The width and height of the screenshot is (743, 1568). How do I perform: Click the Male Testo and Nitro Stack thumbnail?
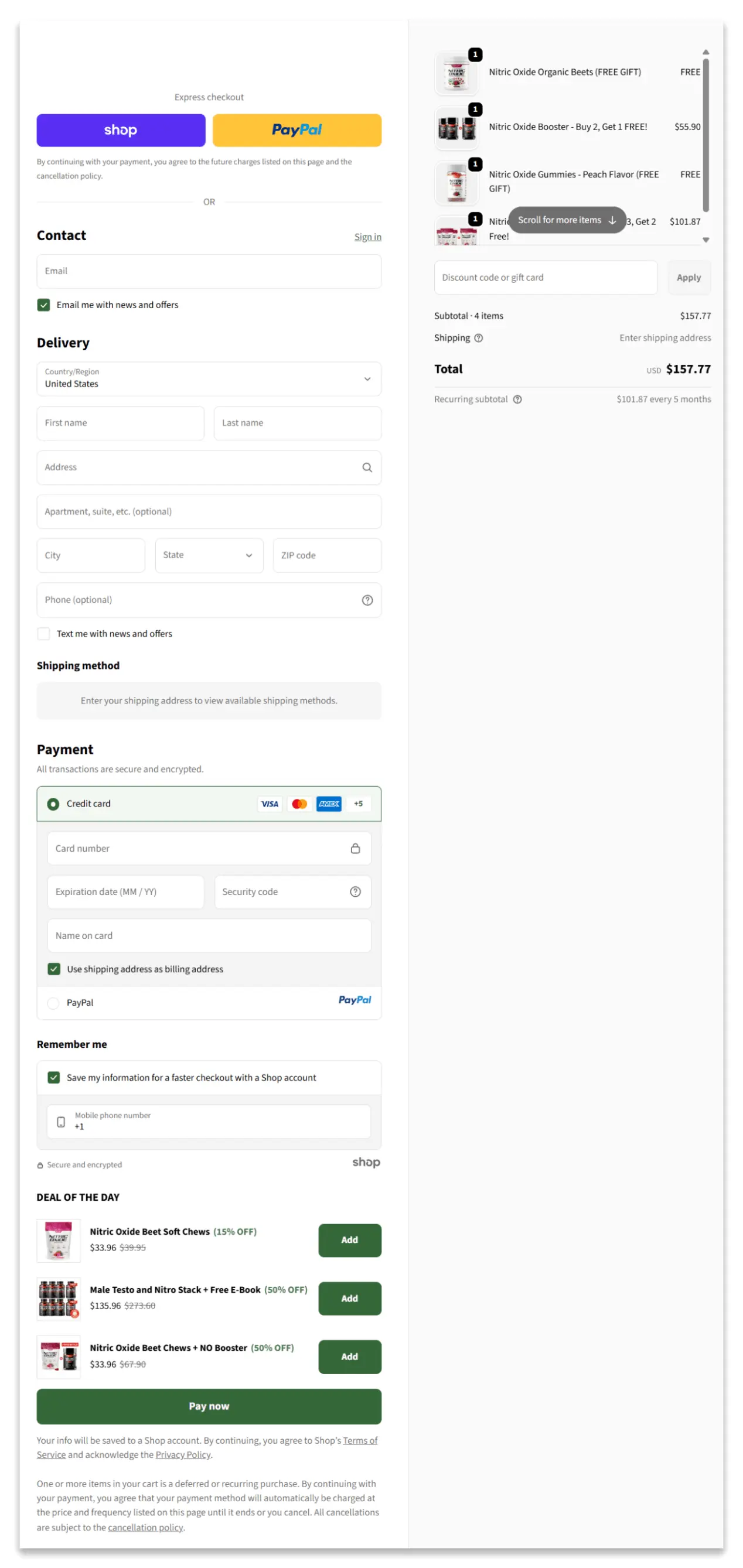tap(59, 1299)
